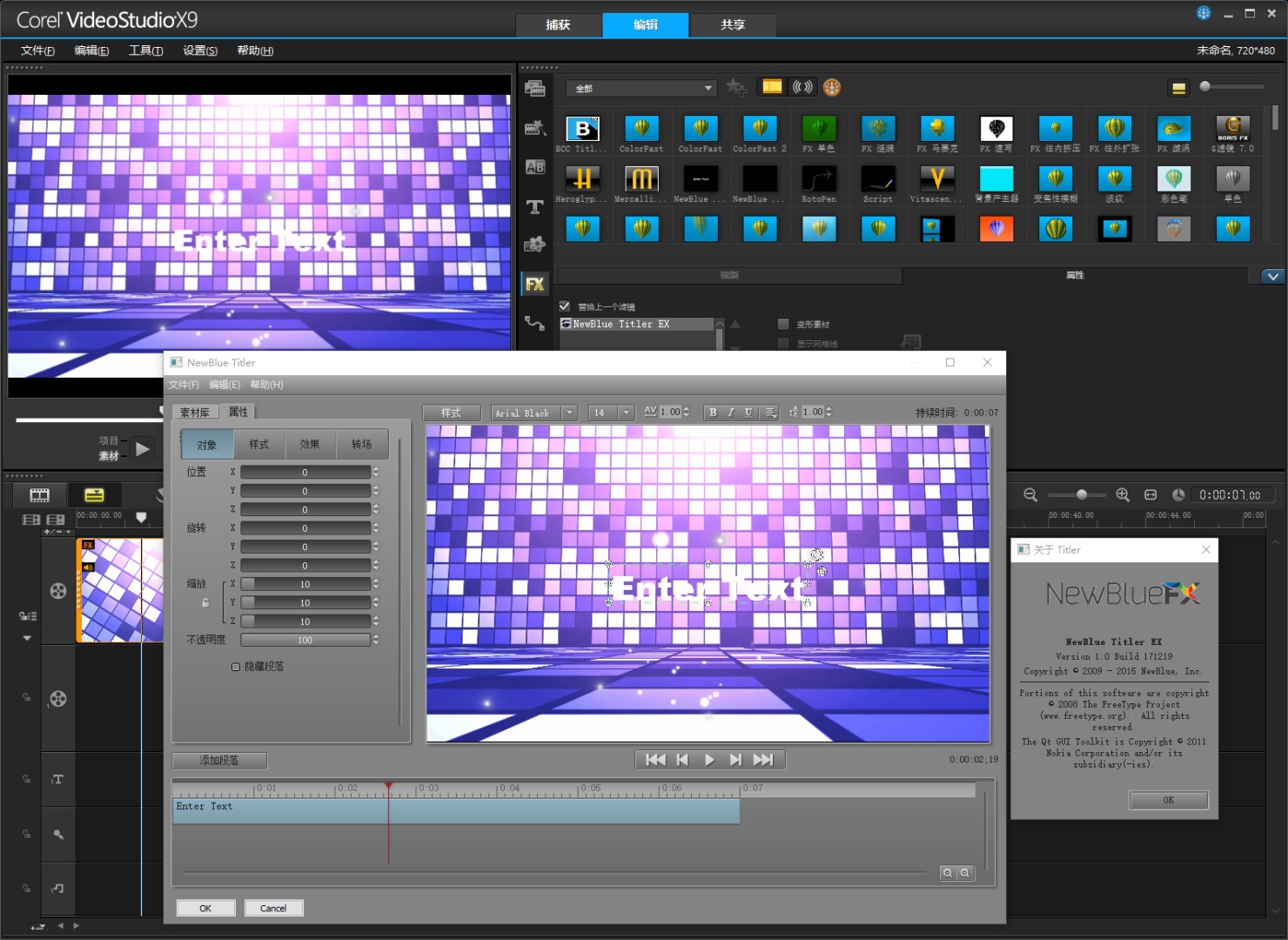This screenshot has width=1288, height=940.
Task: Switch to the 捕获 step tab
Action: point(558,24)
